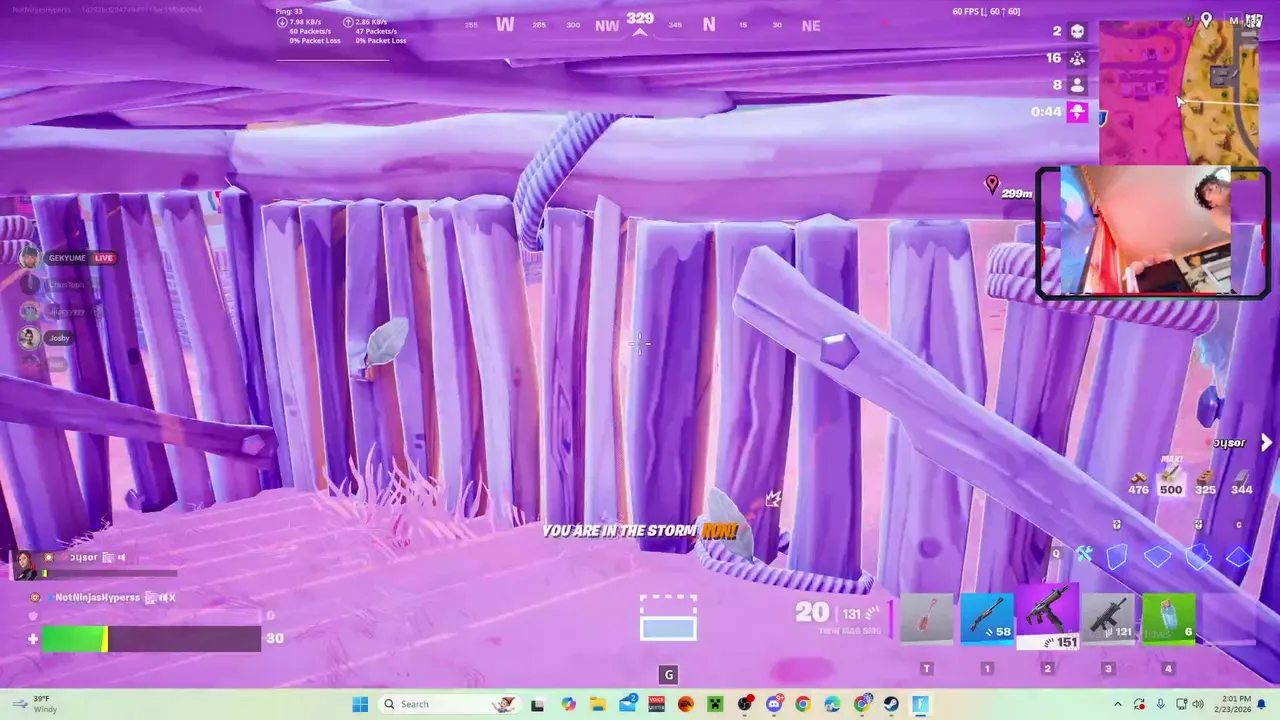The height and width of the screenshot is (720, 1280).
Task: Click the Ping: 33 network stat
Action: click(x=289, y=11)
